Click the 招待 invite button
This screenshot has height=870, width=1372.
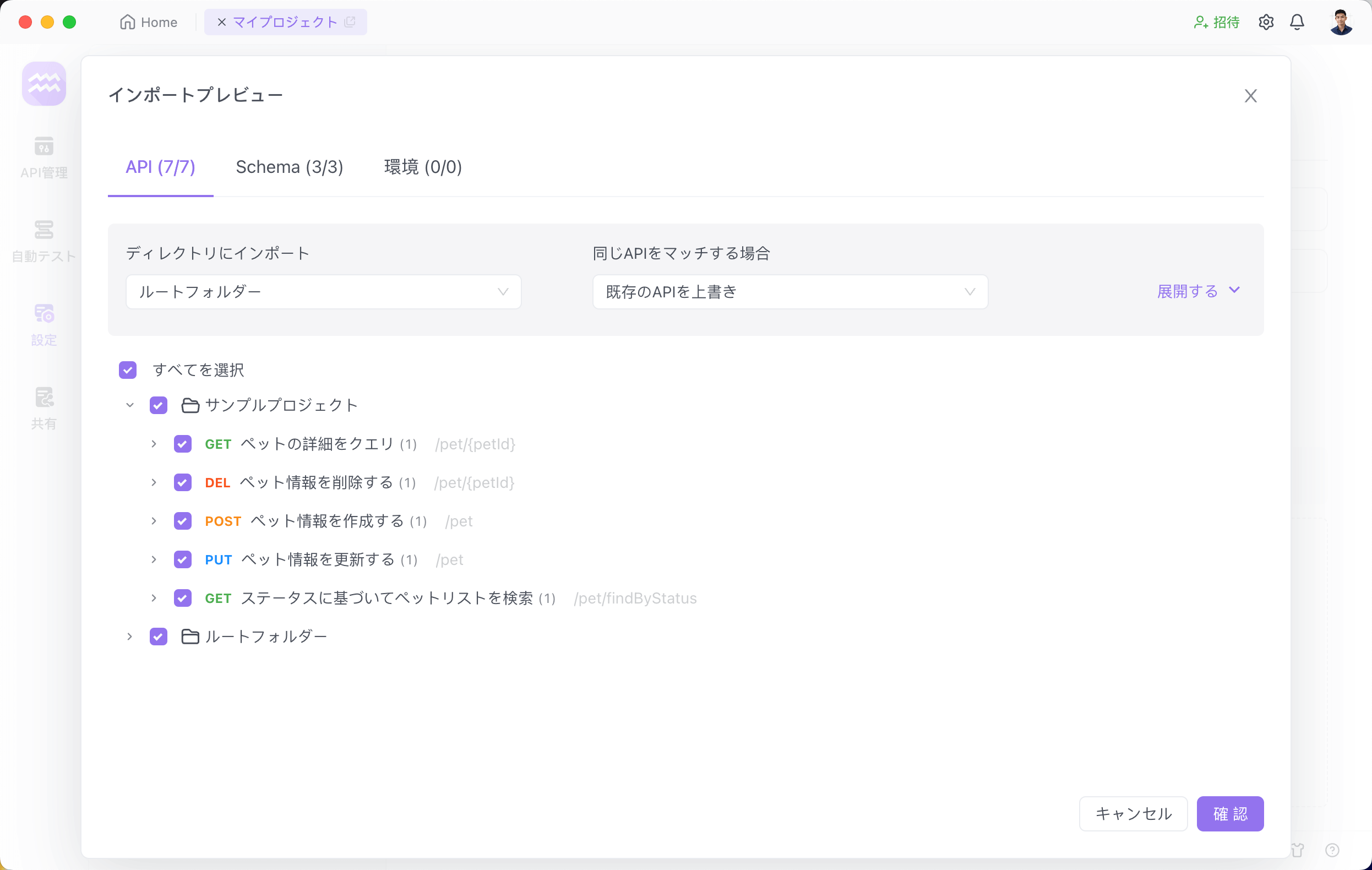tap(1217, 22)
